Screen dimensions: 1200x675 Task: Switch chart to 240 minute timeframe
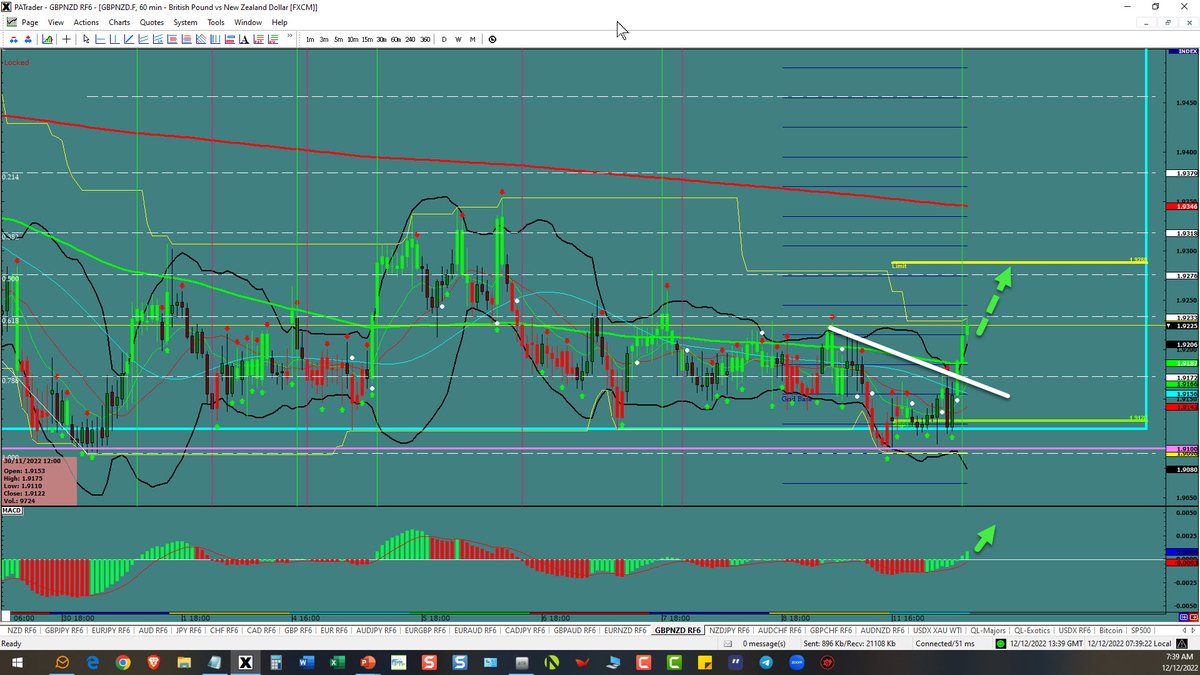click(x=410, y=39)
